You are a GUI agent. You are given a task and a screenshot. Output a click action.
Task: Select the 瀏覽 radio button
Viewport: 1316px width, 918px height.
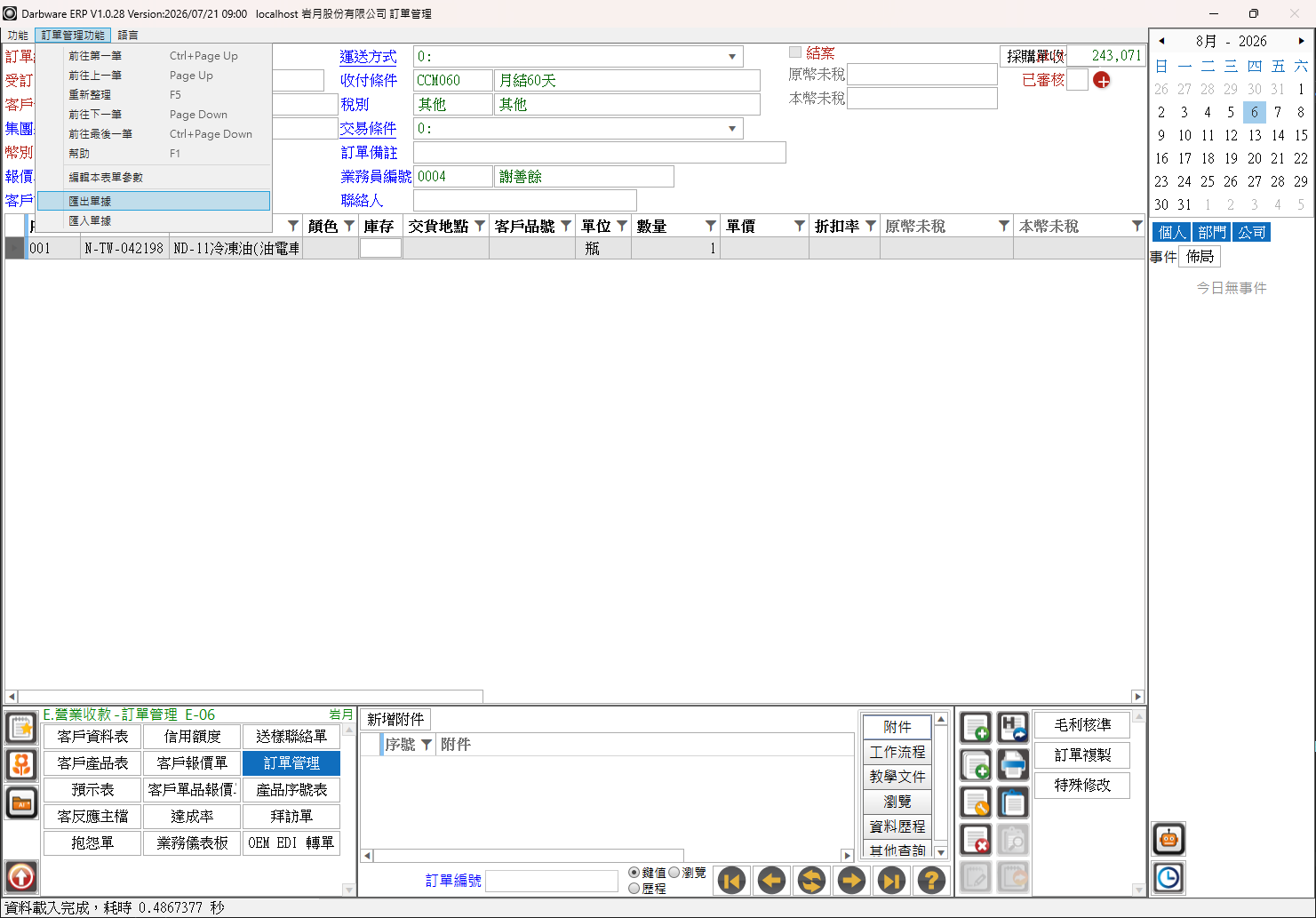click(674, 873)
